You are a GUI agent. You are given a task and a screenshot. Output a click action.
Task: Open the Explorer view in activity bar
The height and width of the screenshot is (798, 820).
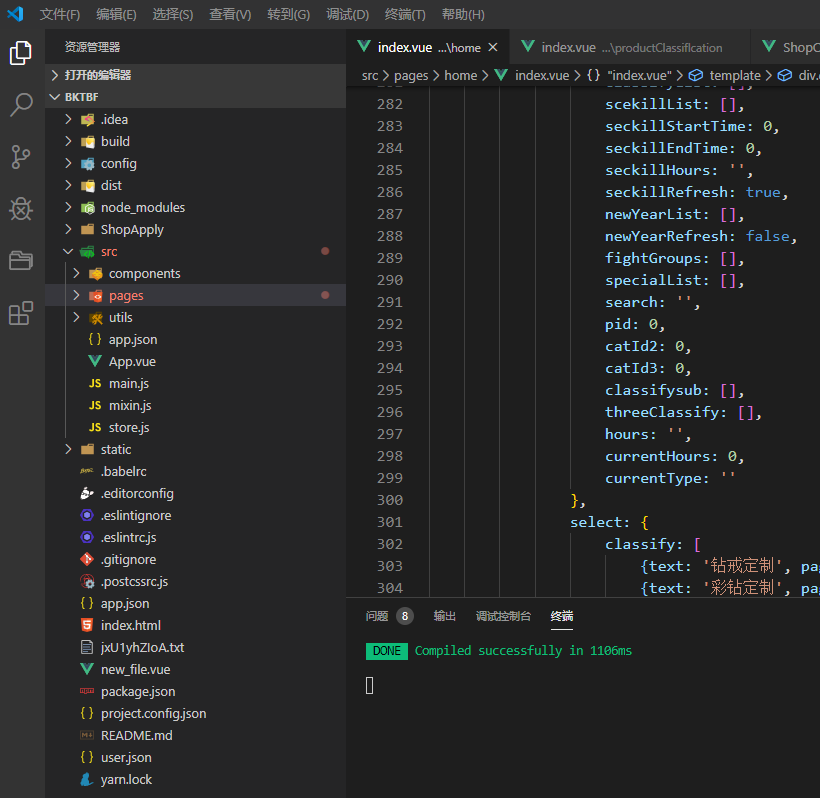pos(21,53)
